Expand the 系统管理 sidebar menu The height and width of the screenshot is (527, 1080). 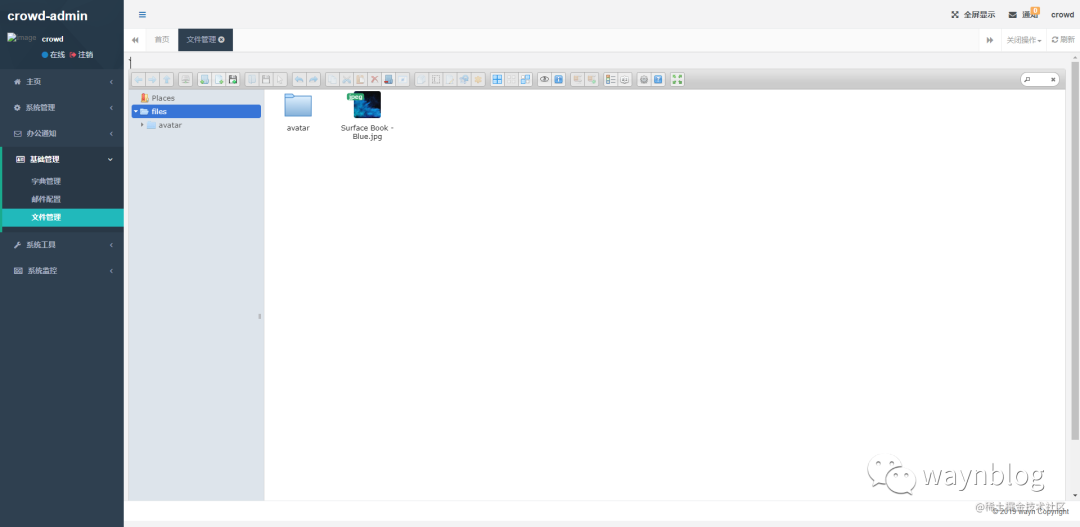point(62,108)
